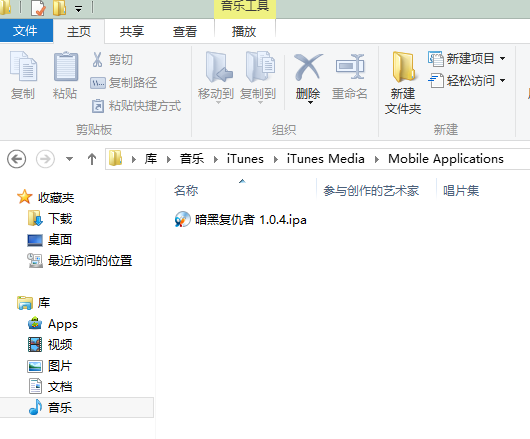Open the File (文件) menu tab
530x439 pixels.
[x=26, y=31]
